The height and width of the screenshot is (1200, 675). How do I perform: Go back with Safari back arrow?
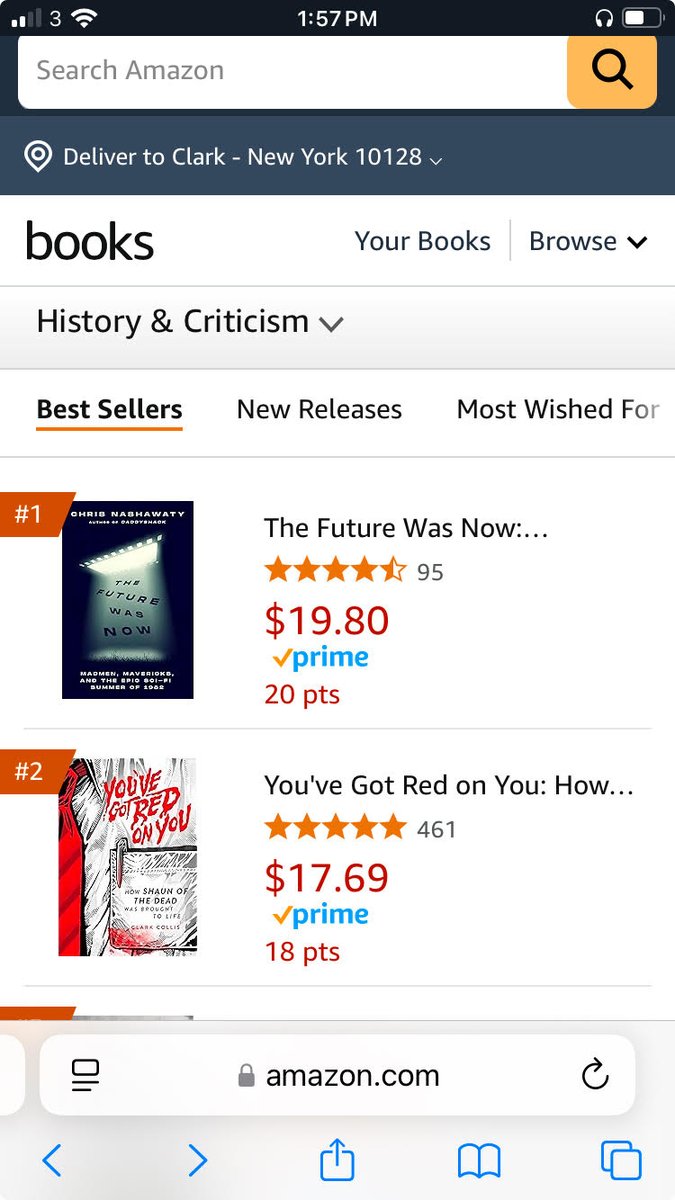click(52, 1160)
